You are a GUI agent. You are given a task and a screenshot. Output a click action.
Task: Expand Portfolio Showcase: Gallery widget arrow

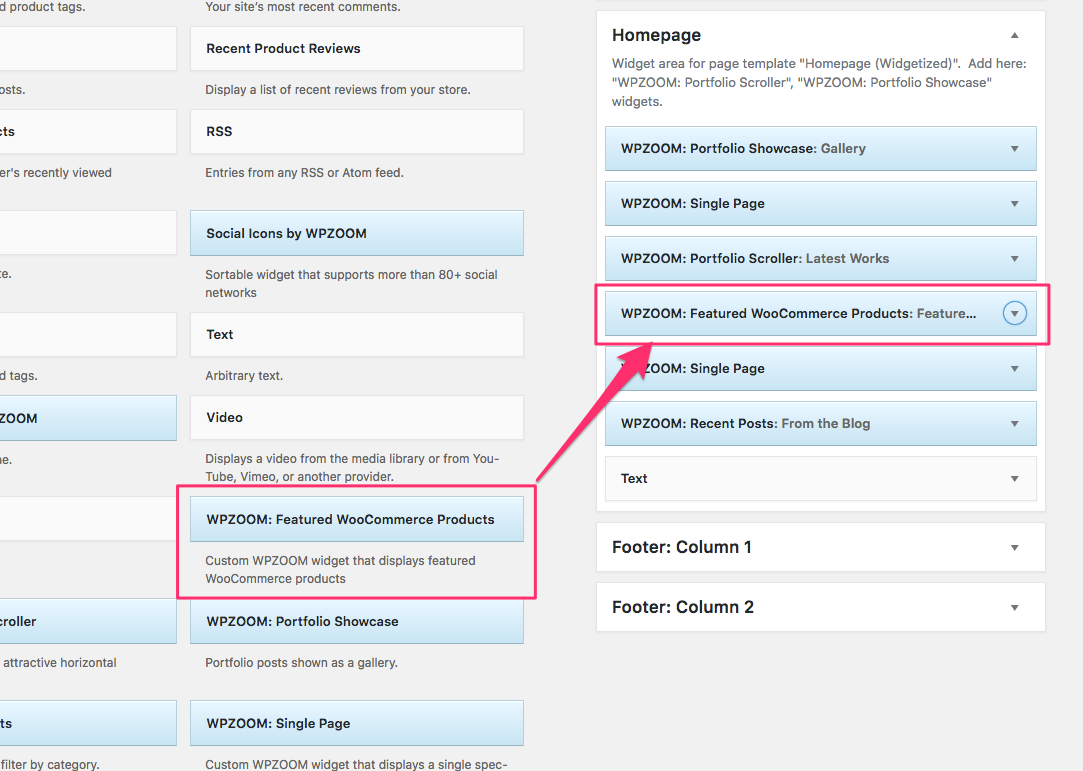coord(1014,149)
